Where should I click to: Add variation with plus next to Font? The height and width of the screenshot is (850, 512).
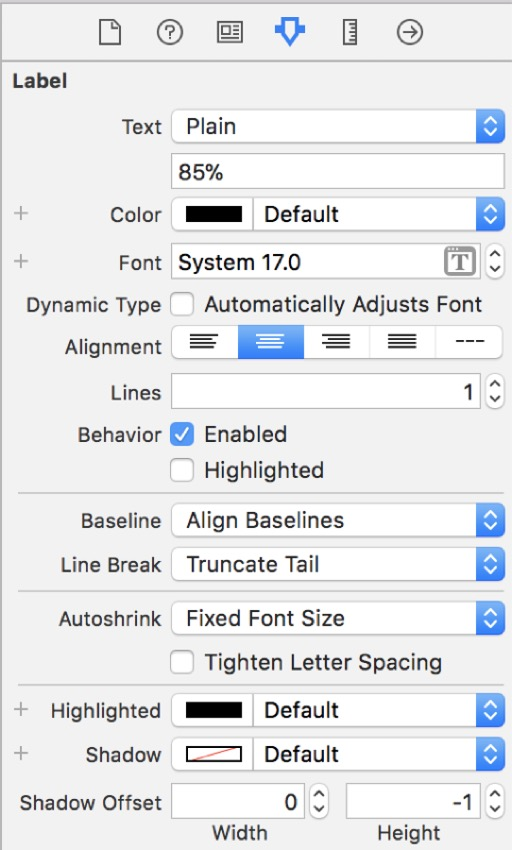[x=21, y=261]
